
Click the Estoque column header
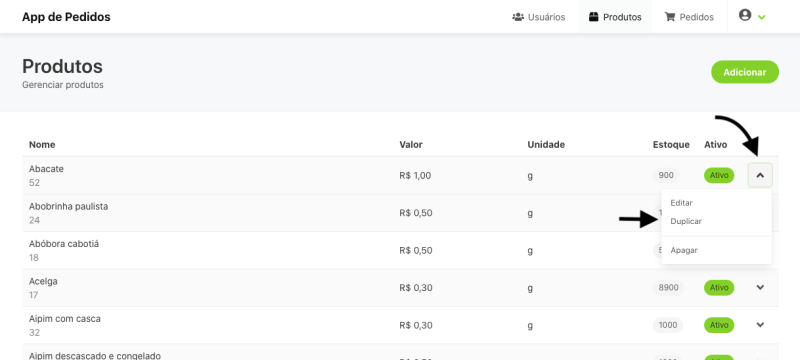[671, 145]
